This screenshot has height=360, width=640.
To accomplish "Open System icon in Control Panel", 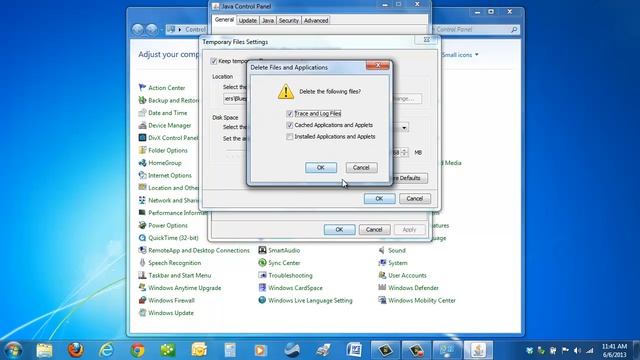I will point(382,263).
